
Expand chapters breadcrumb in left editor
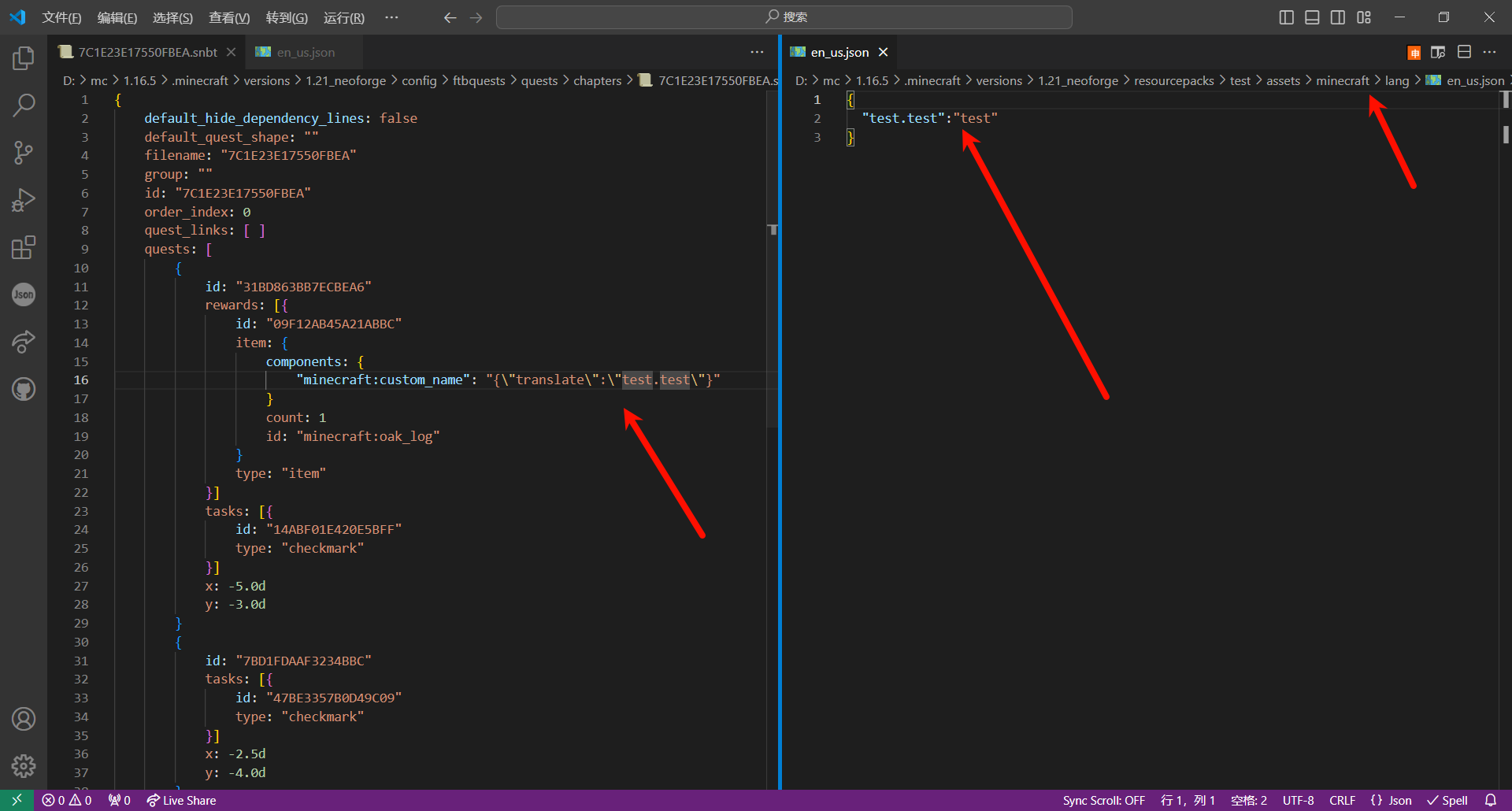point(597,80)
